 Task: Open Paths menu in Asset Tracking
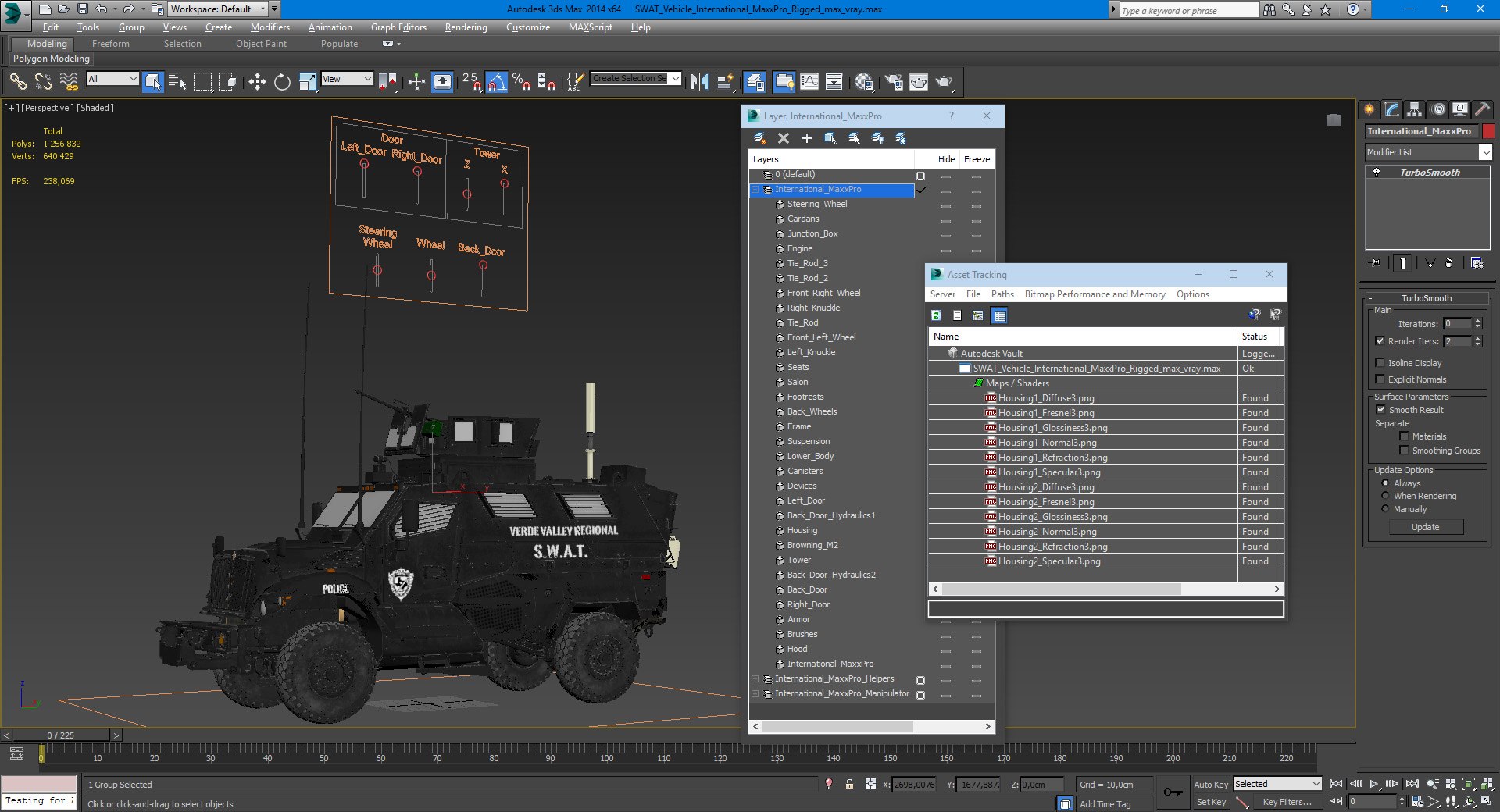coord(1002,294)
